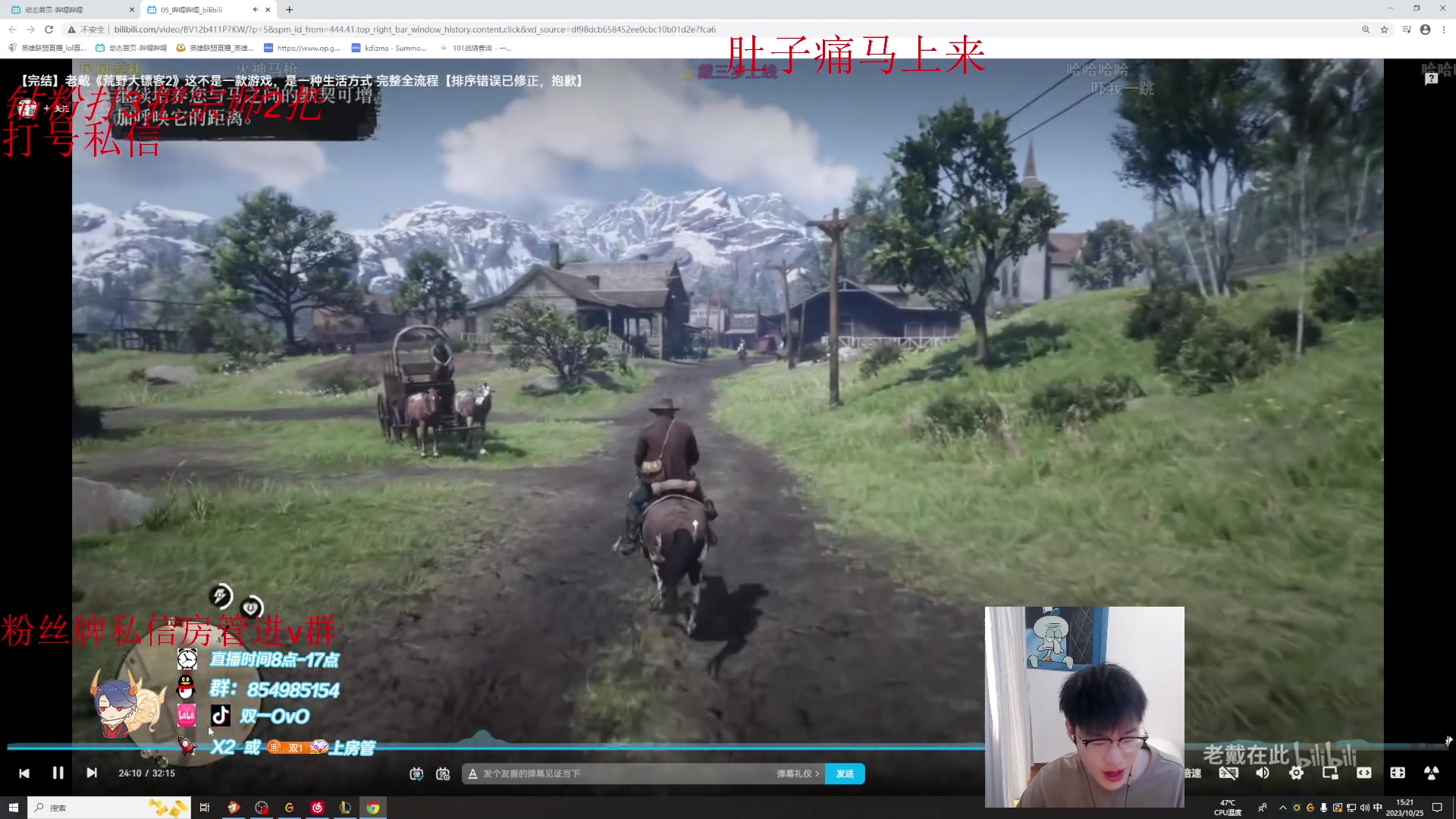Expand the hidden system tray icons
Viewport: 1456px width, 819px height.
point(1282,808)
